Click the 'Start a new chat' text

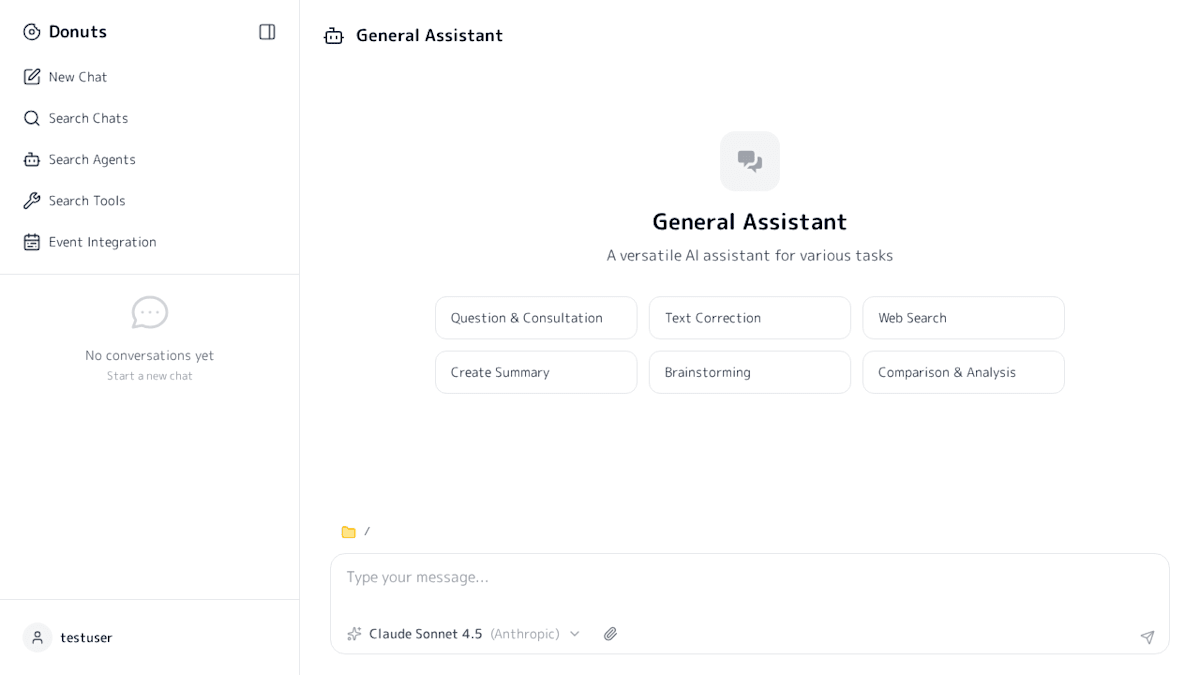(x=150, y=376)
